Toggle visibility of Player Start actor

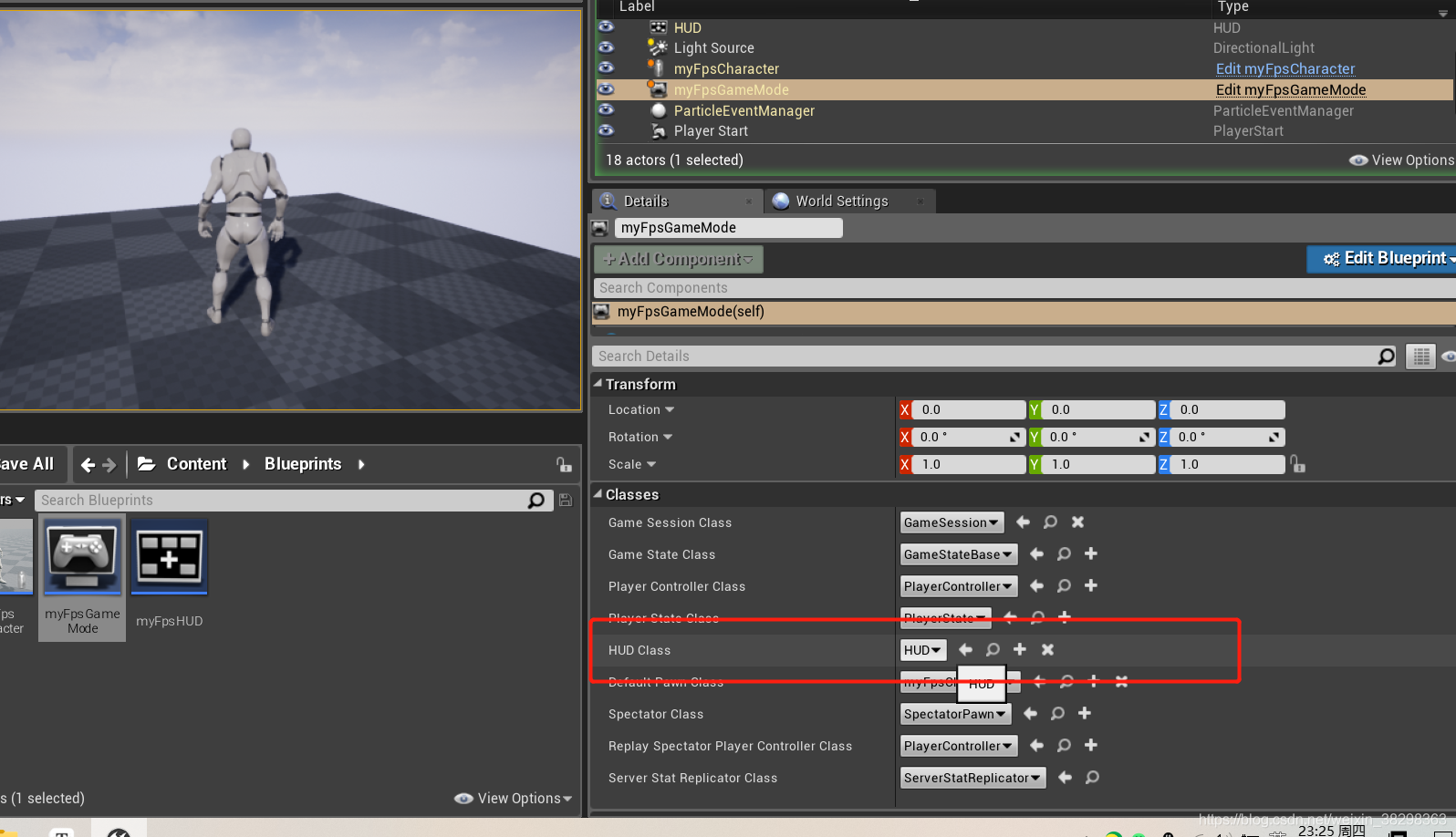(x=606, y=130)
